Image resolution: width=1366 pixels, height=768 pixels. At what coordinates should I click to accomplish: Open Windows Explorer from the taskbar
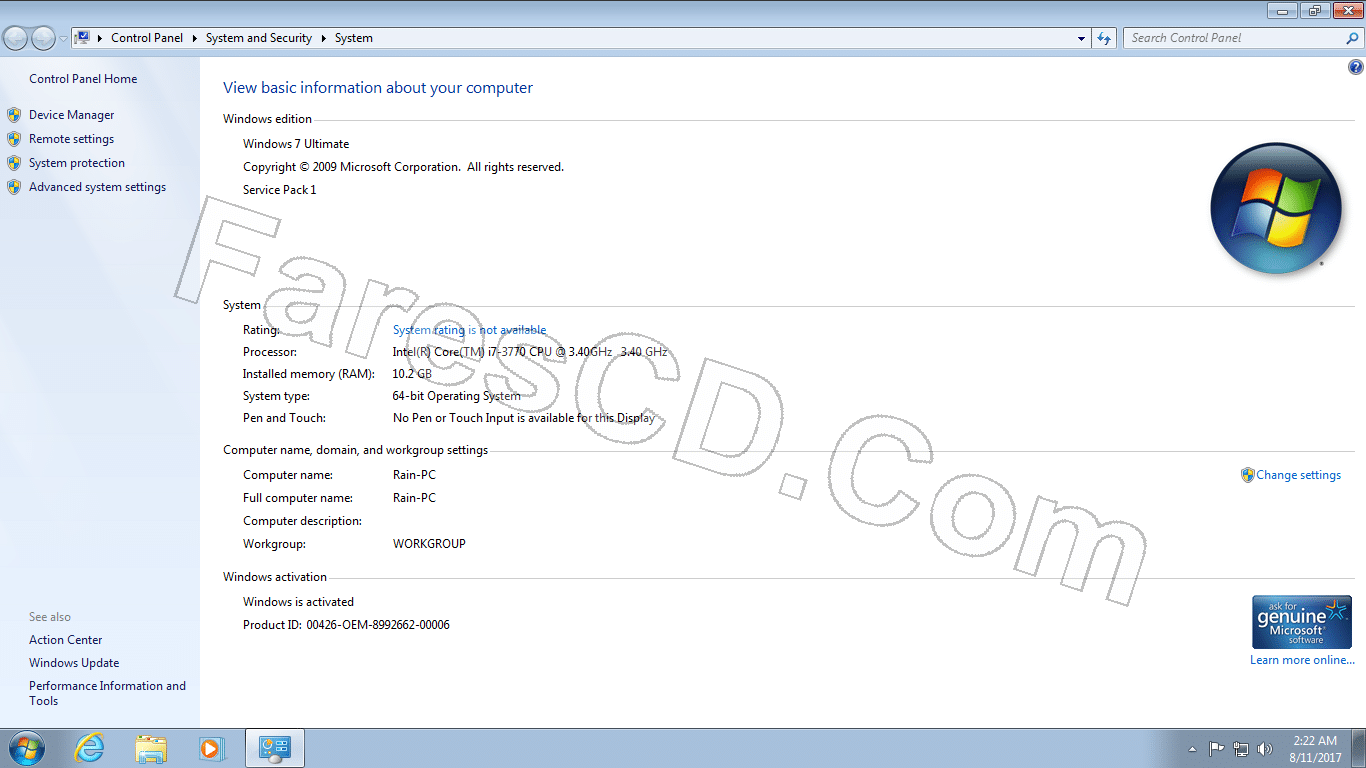click(x=151, y=748)
